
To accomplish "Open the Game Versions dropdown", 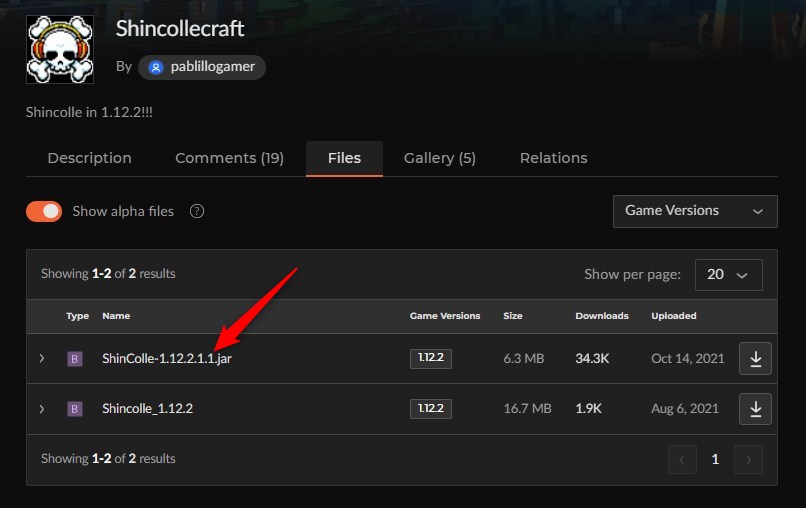I will tap(695, 211).
